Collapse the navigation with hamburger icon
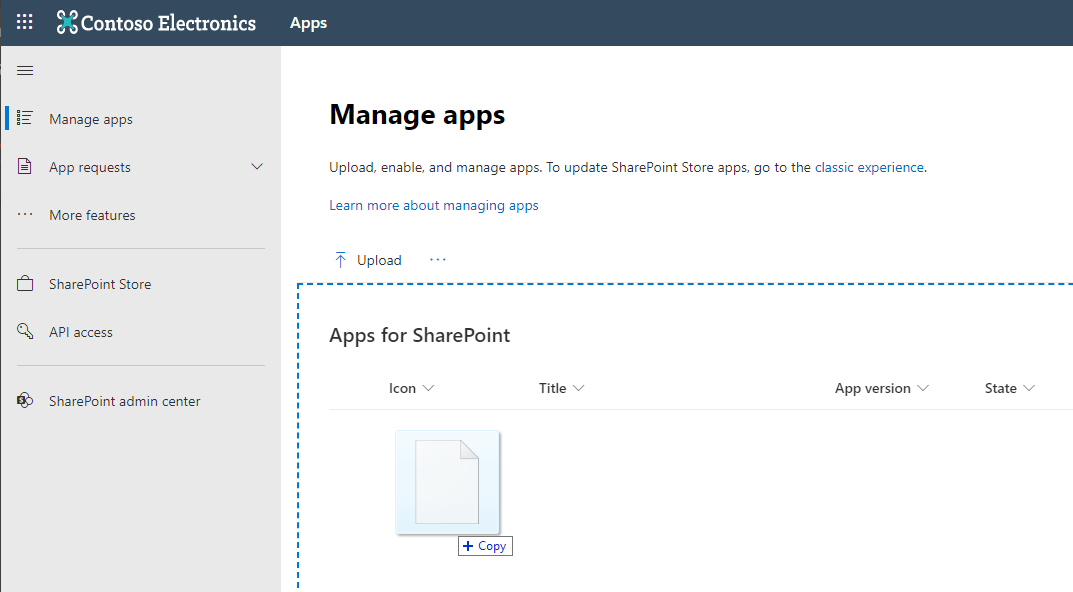 pyautogui.click(x=25, y=70)
